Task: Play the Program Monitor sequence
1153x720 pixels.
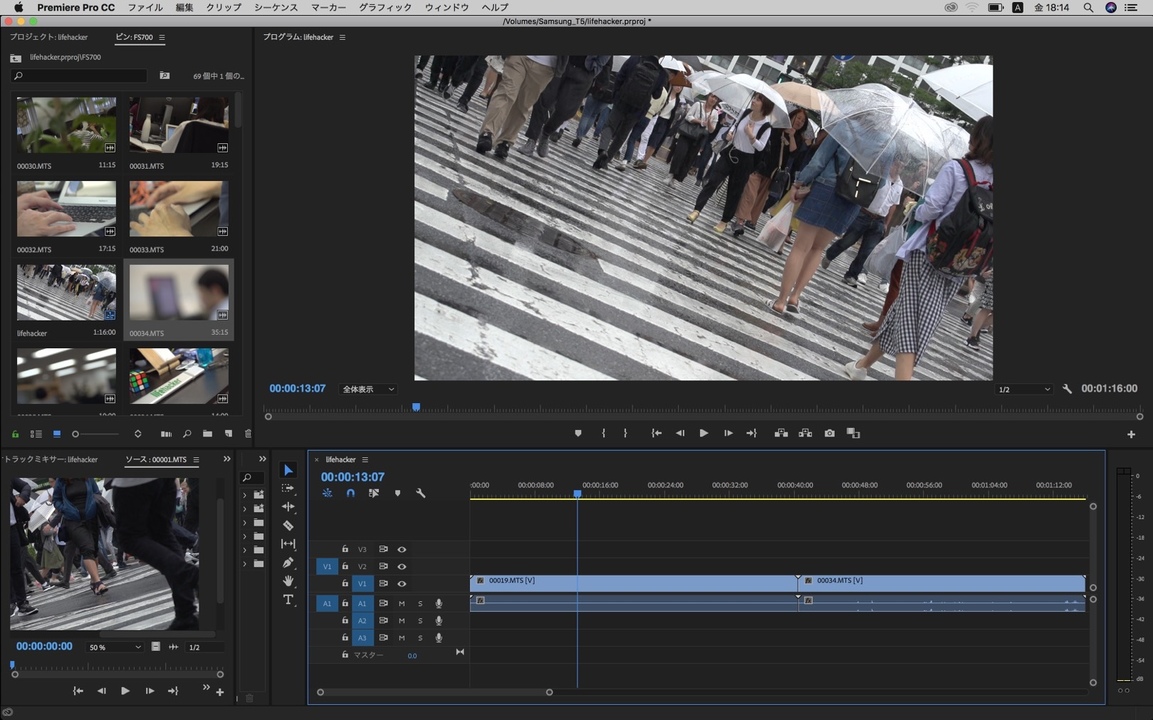Action: click(x=704, y=433)
